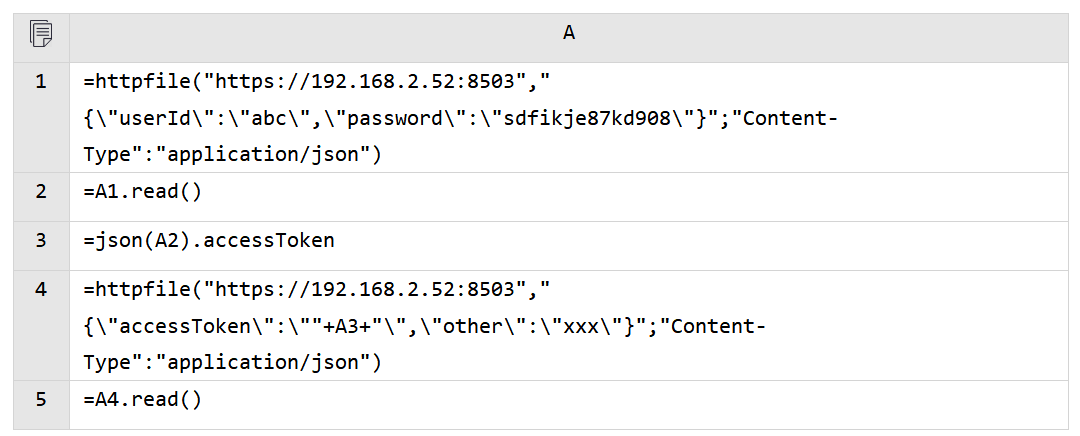Click the copy icon in the header corner
Screen dimensions: 1080x436
point(41,33)
